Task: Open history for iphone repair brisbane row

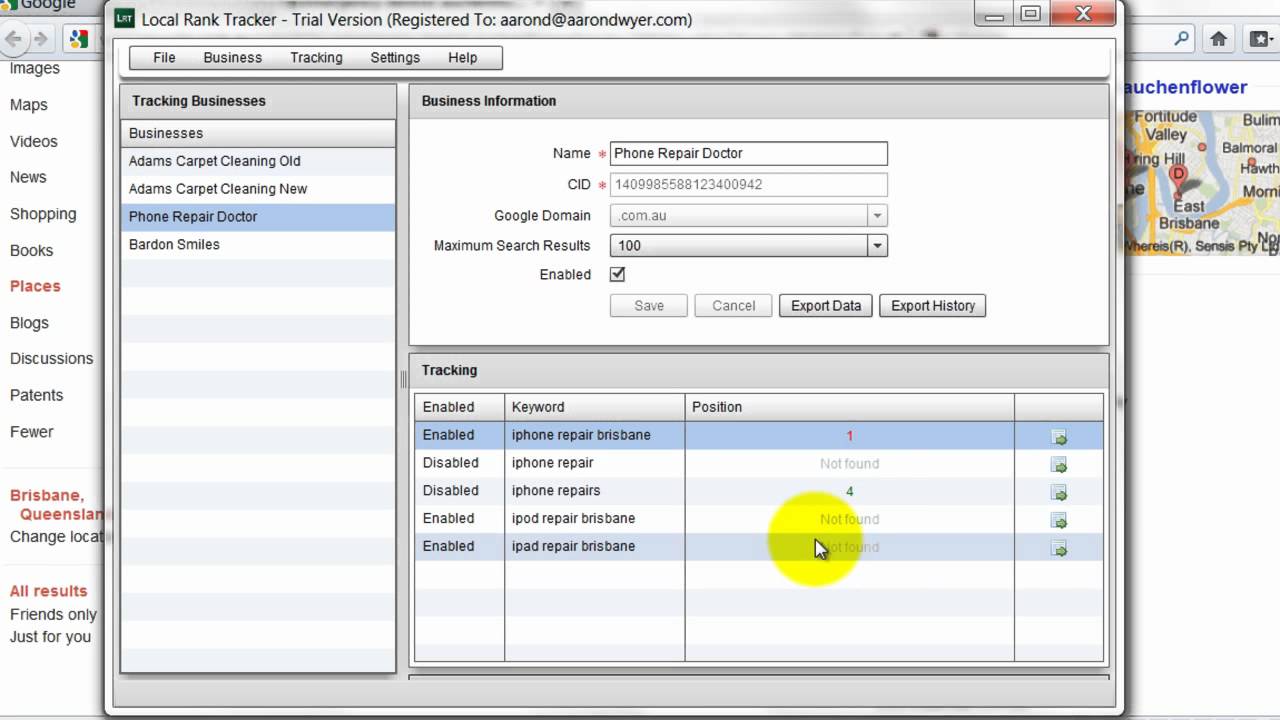Action: [1059, 437]
